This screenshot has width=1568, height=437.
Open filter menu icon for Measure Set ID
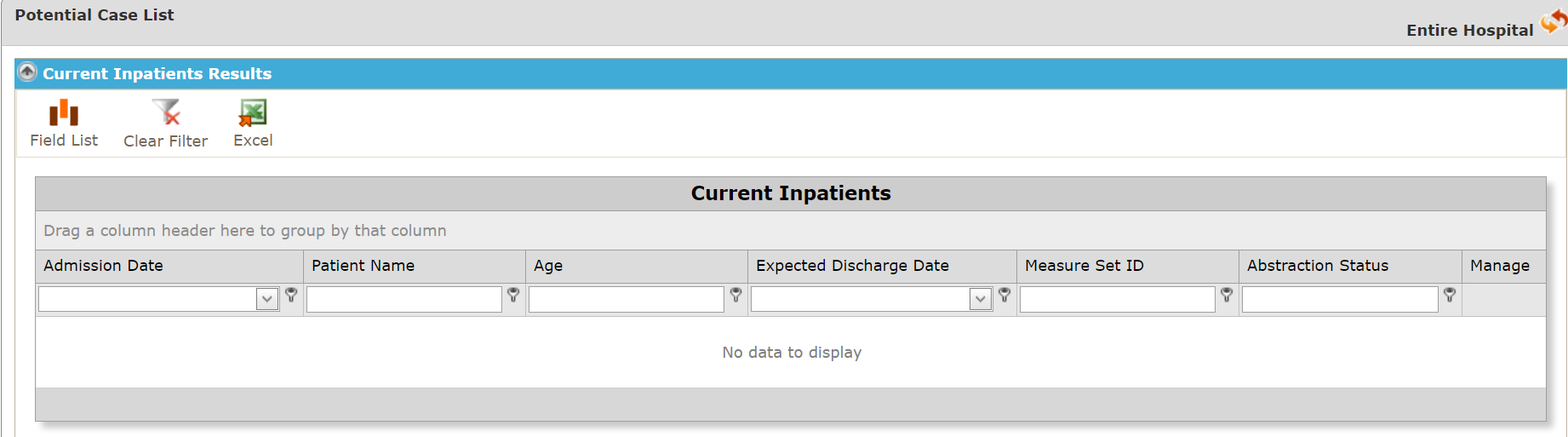(x=1227, y=295)
